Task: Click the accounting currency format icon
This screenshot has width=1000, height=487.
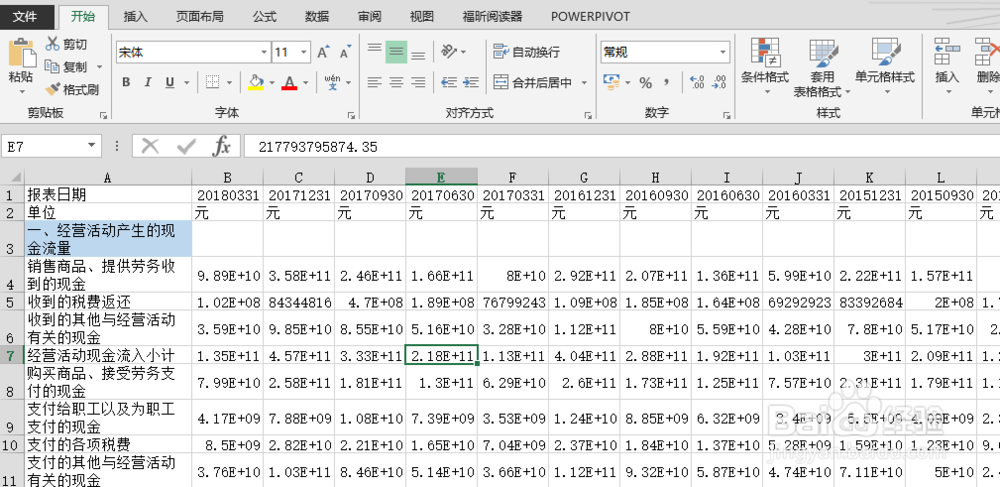Action: point(612,82)
